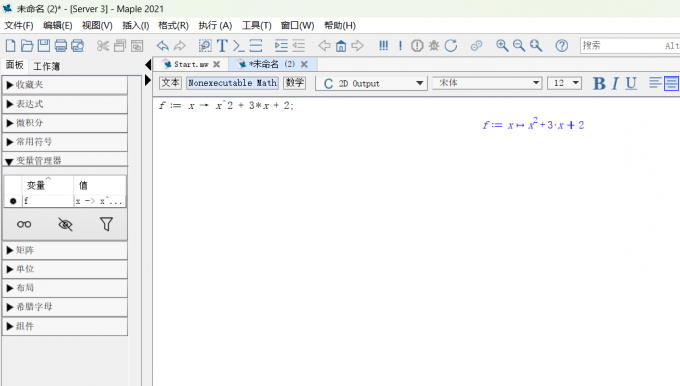Viewport: 680px width, 386px height.
Task: Open the 编辑(E) menu
Action: pos(58,26)
